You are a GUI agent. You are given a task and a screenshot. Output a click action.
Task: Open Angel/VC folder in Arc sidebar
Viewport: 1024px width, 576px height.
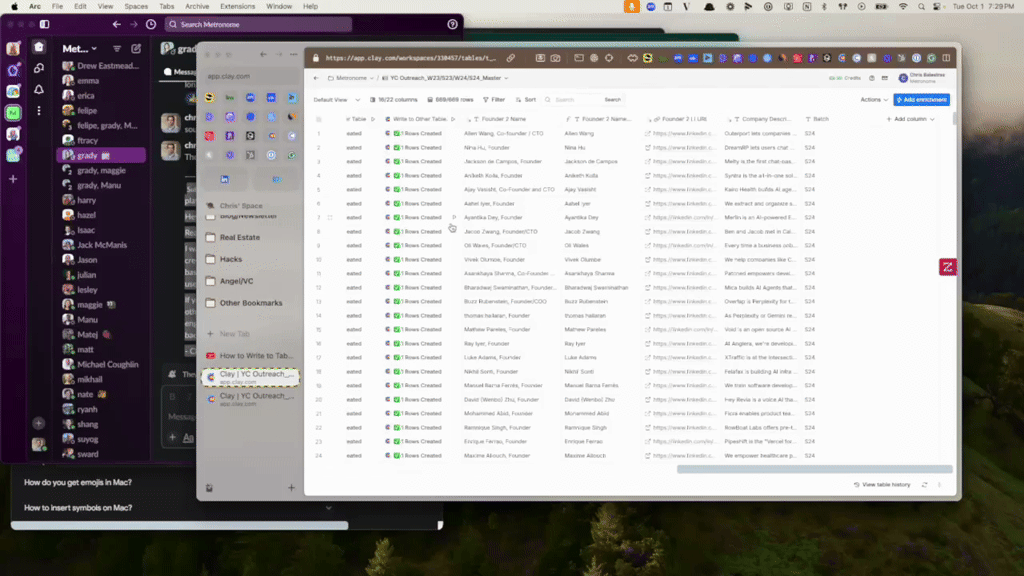236,281
